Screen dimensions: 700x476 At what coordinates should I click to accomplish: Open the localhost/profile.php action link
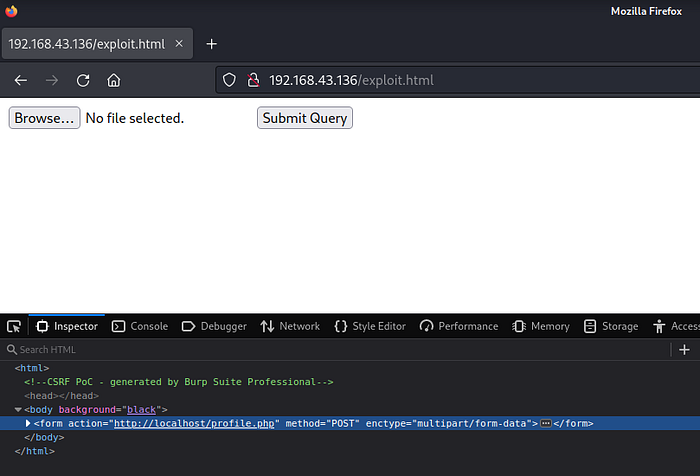(x=195, y=424)
